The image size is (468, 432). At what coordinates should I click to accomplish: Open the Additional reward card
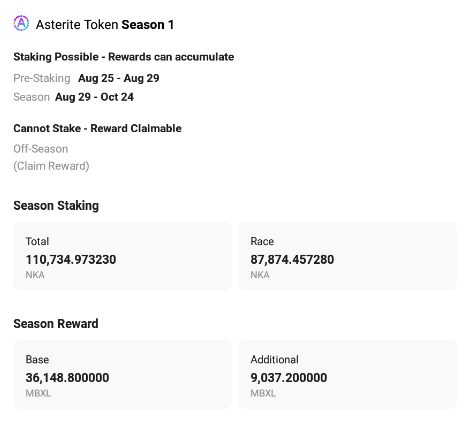tap(347, 374)
